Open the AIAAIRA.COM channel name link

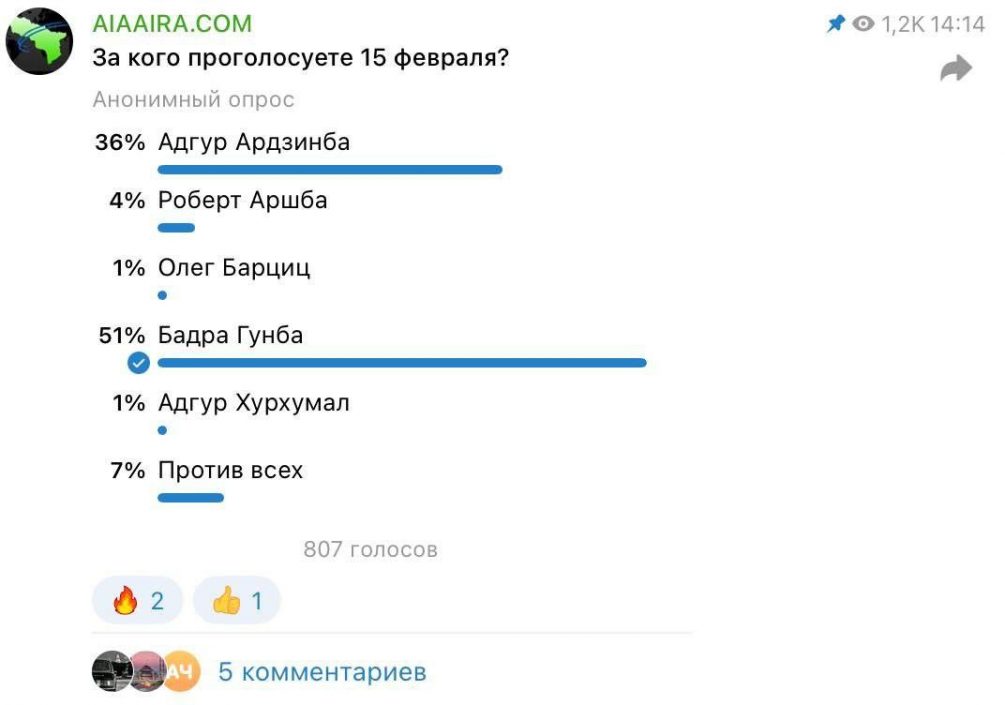(x=172, y=24)
